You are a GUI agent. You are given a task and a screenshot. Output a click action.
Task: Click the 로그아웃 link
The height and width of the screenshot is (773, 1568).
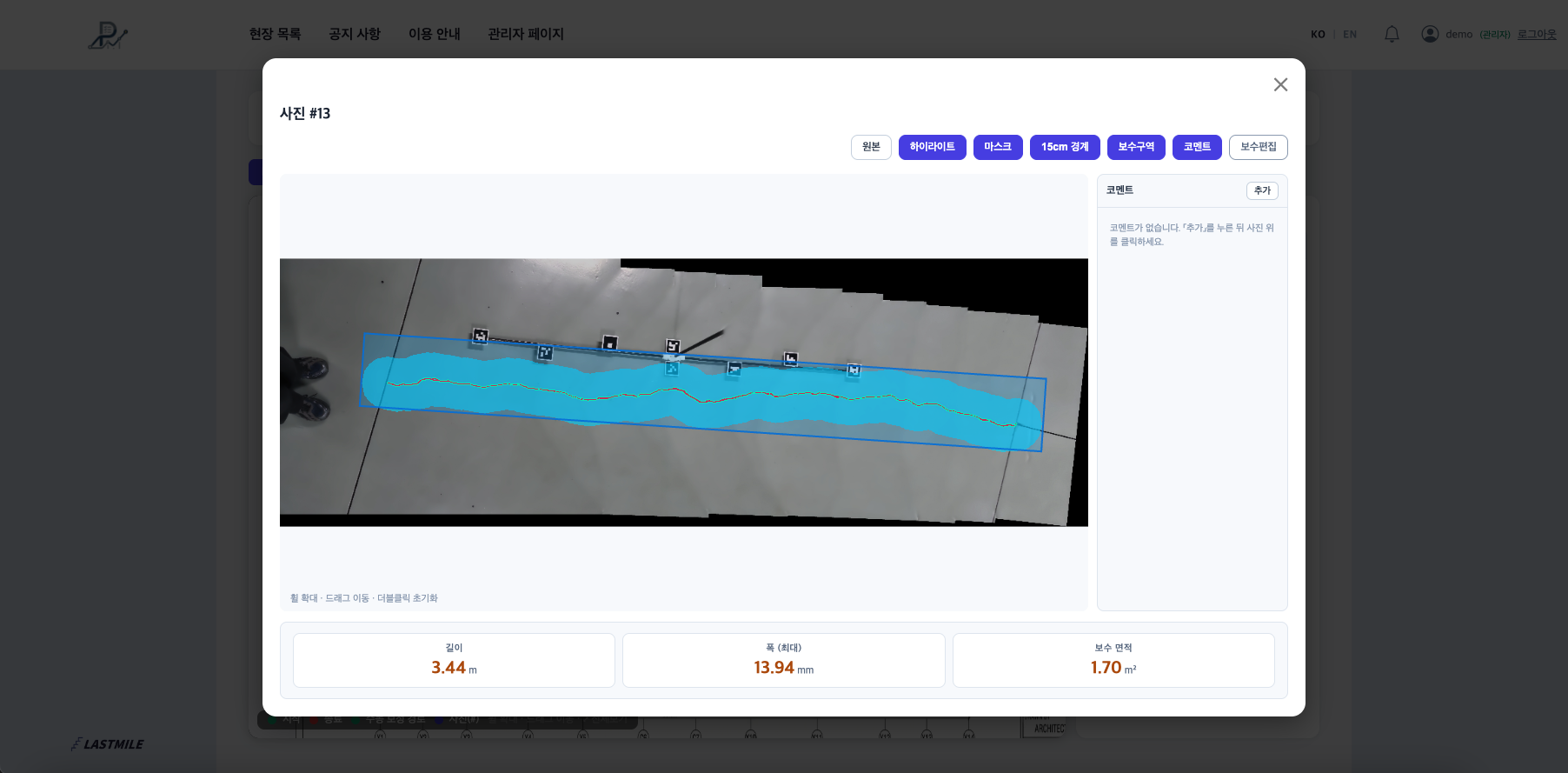click(1537, 35)
